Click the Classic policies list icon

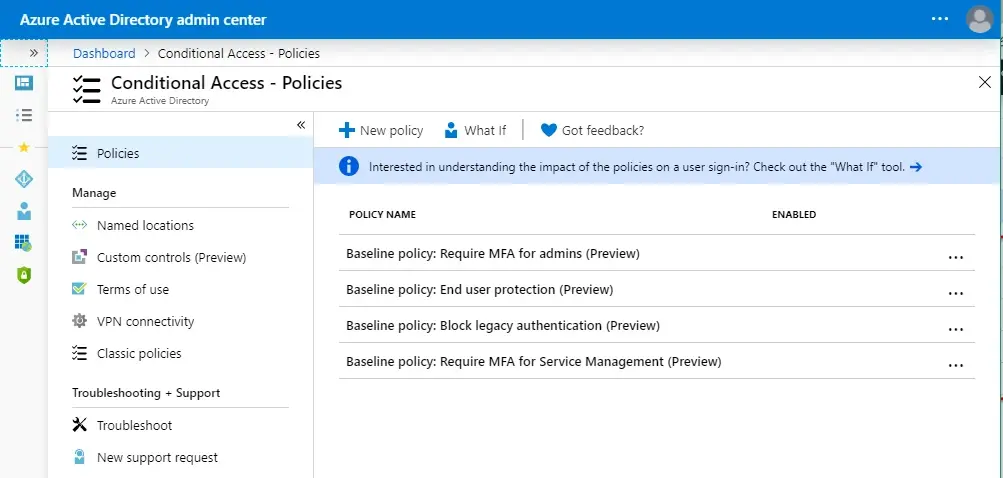79,353
